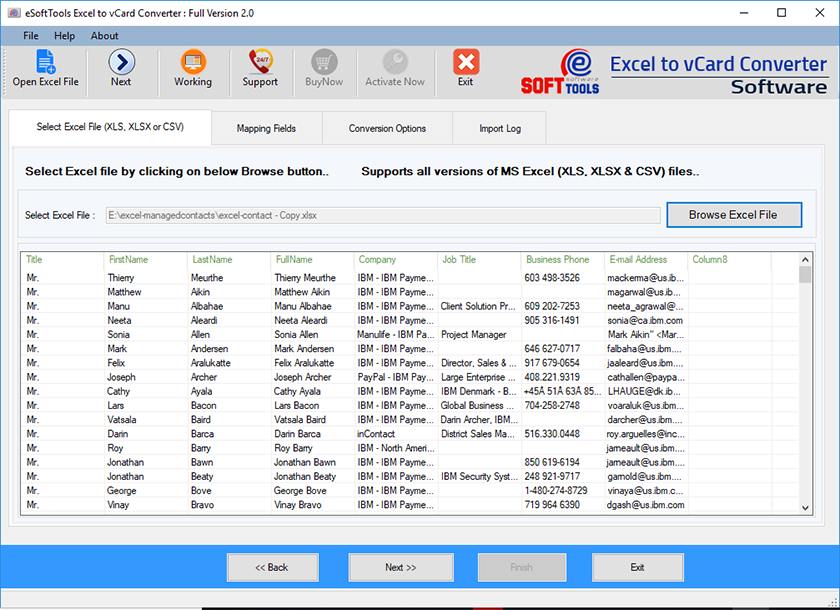Viewport: 840px width, 610px height.
Task: Click the vertical scrollbar thumb
Action: click(805, 275)
